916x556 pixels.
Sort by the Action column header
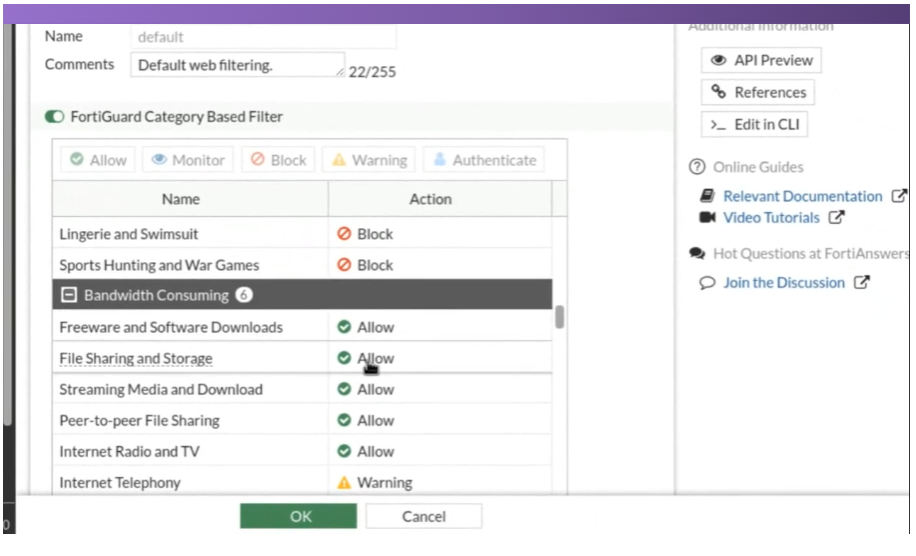(440, 199)
